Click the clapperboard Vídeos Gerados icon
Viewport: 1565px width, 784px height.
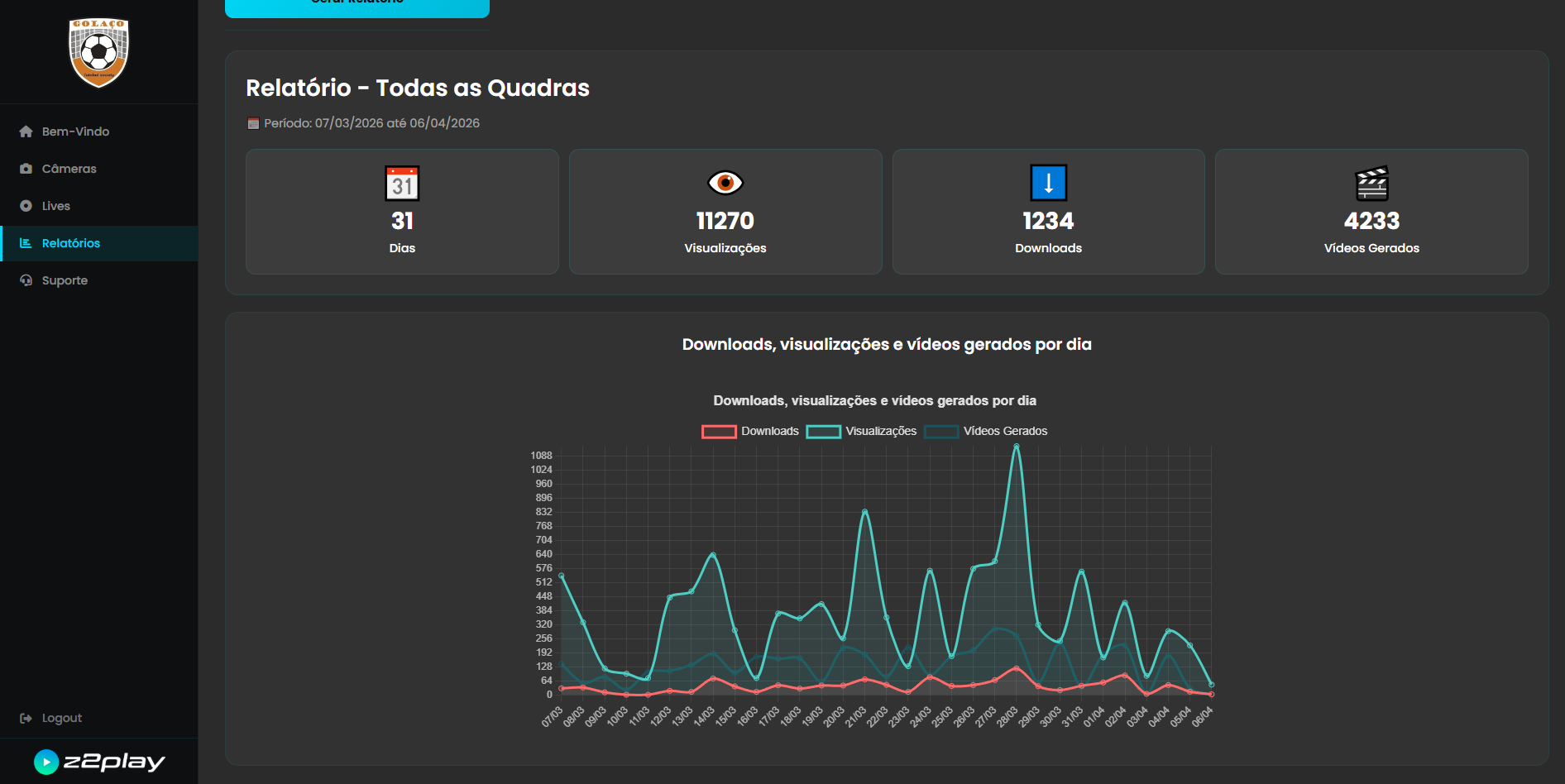[x=1371, y=184]
